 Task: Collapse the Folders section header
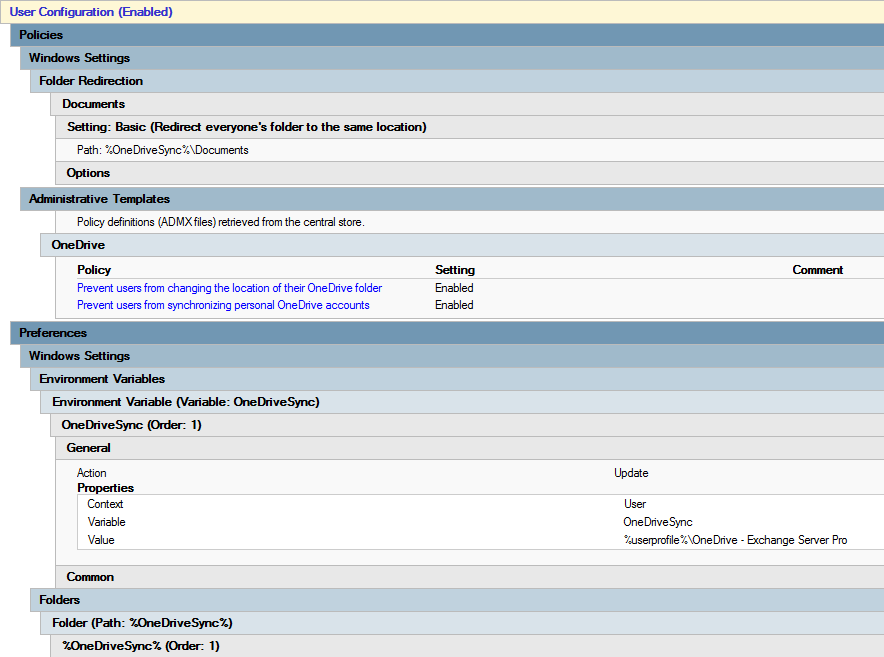[x=60, y=600]
